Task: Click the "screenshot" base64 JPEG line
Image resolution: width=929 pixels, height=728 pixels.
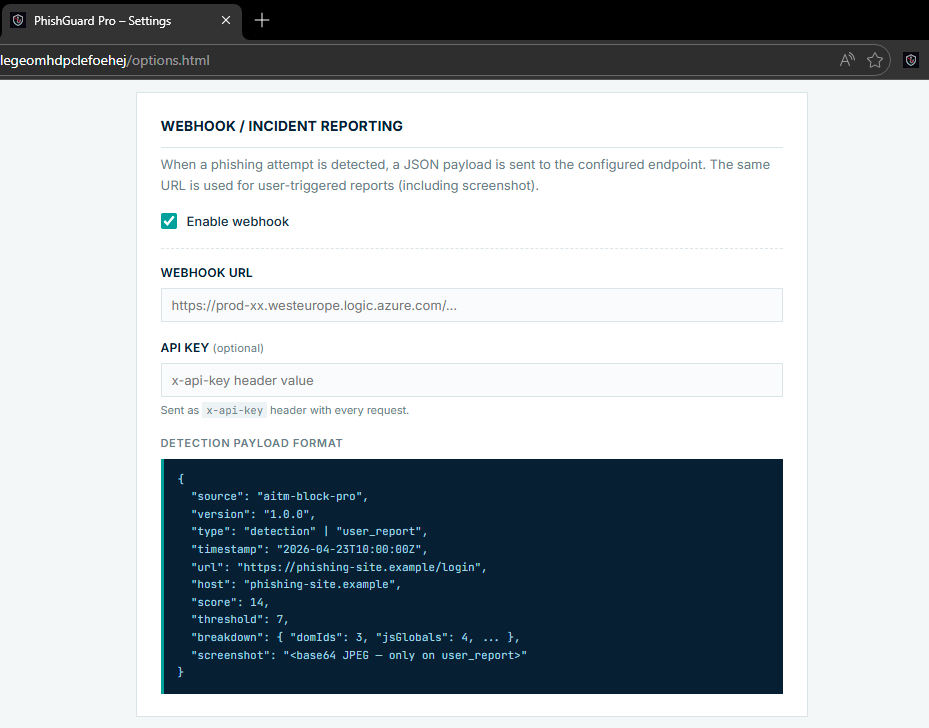Action: pos(359,655)
